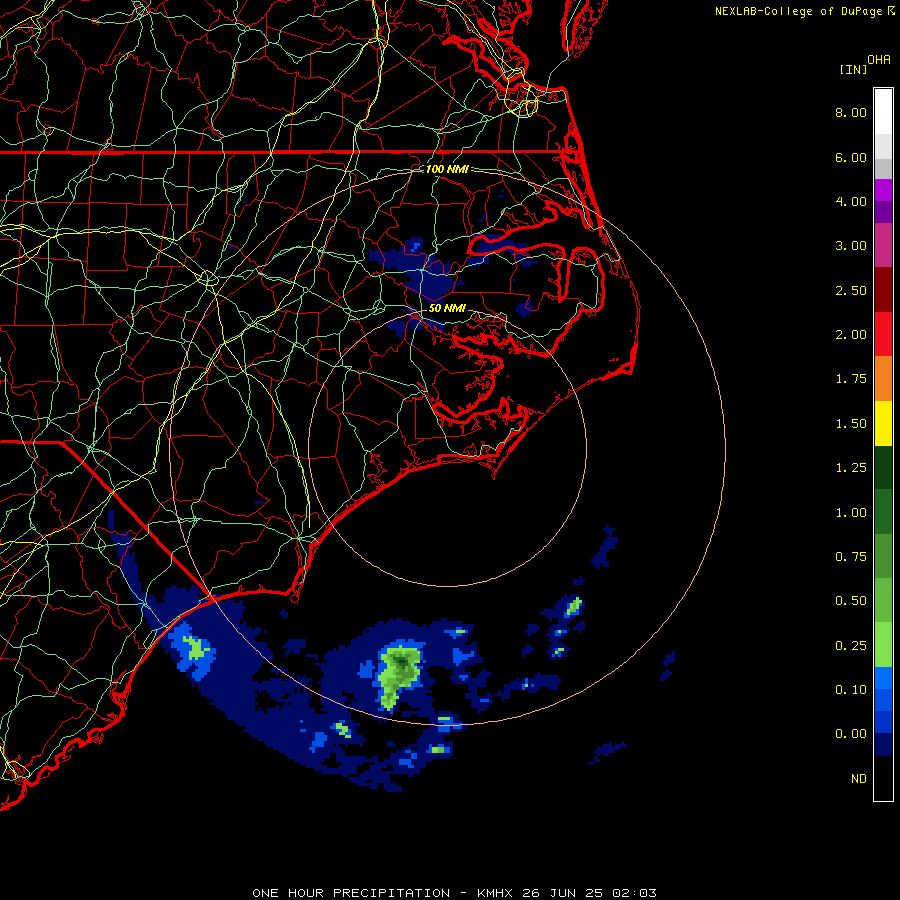Viewport: 900px width, 900px height.
Task: Click the [IN] units label
Action: point(853,69)
